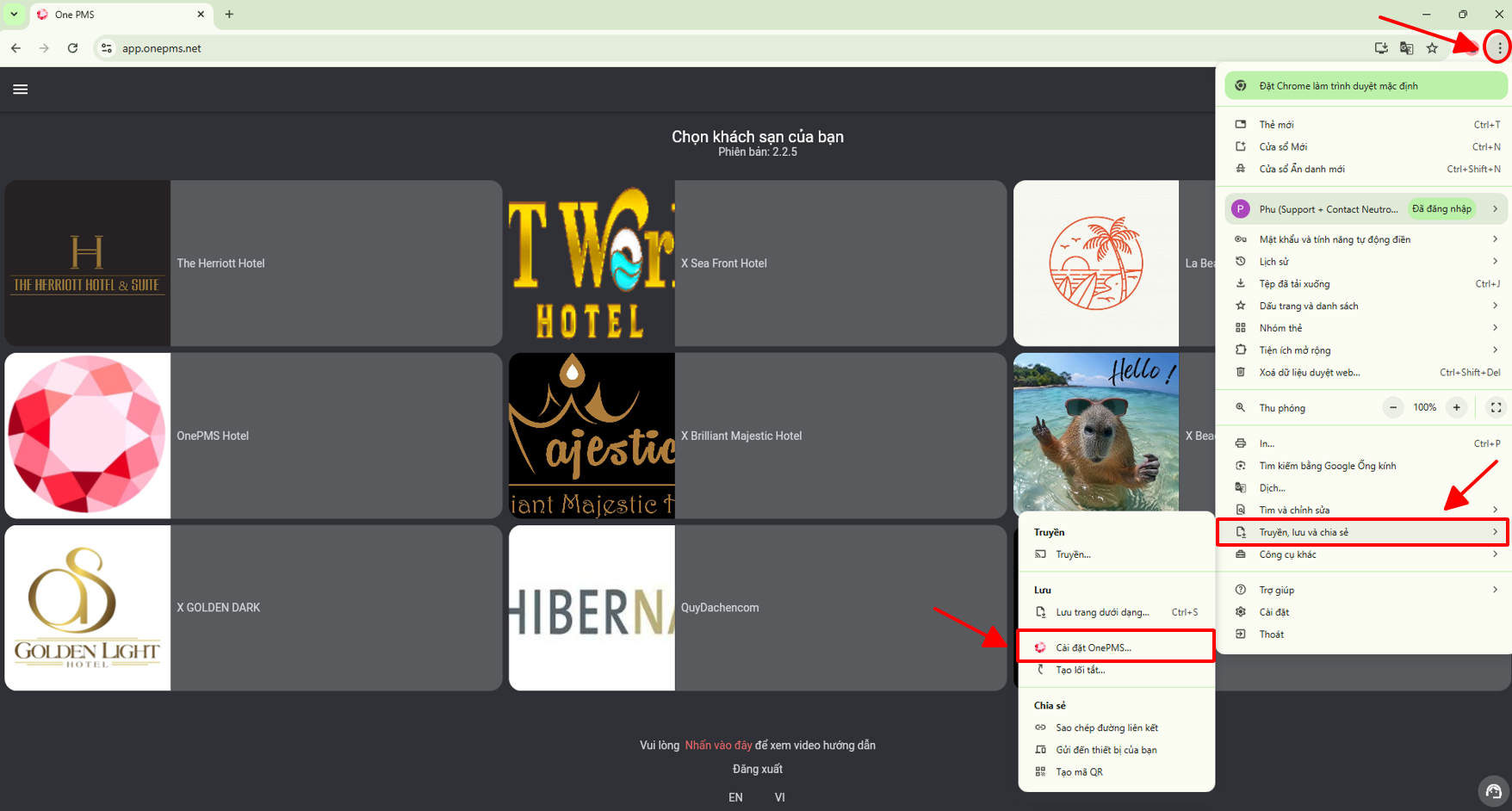
Task: Open Truyền, lưu và chia sẻ submenu
Action: pyautogui.click(x=1362, y=532)
